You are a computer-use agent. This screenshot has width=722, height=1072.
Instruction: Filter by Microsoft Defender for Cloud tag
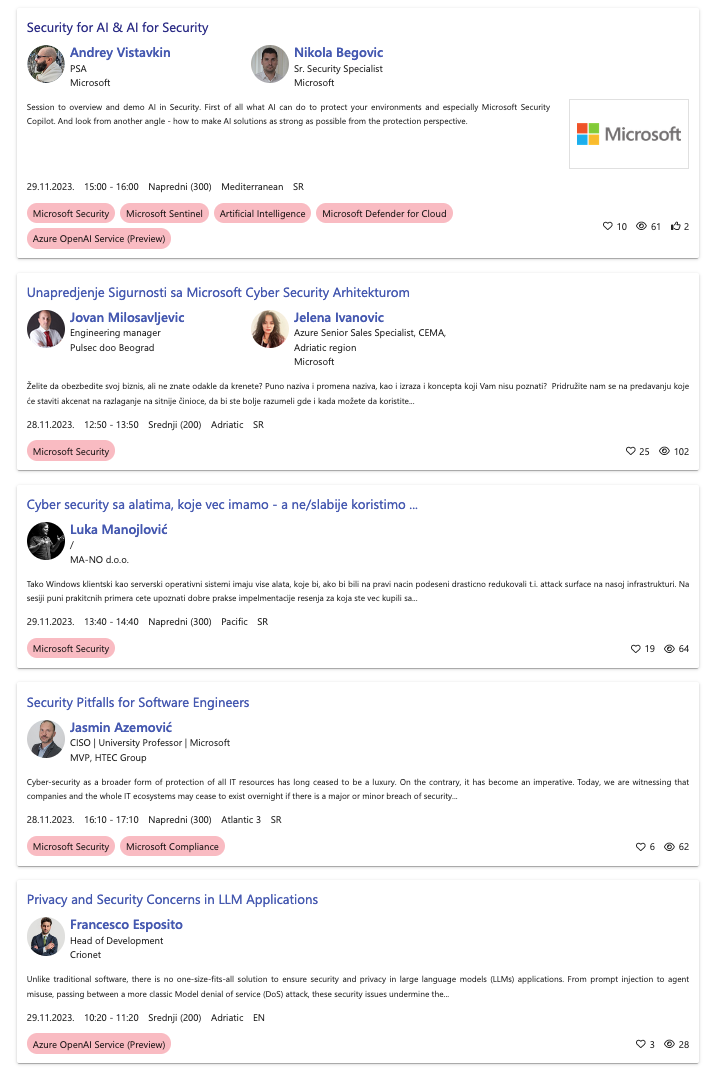384,213
